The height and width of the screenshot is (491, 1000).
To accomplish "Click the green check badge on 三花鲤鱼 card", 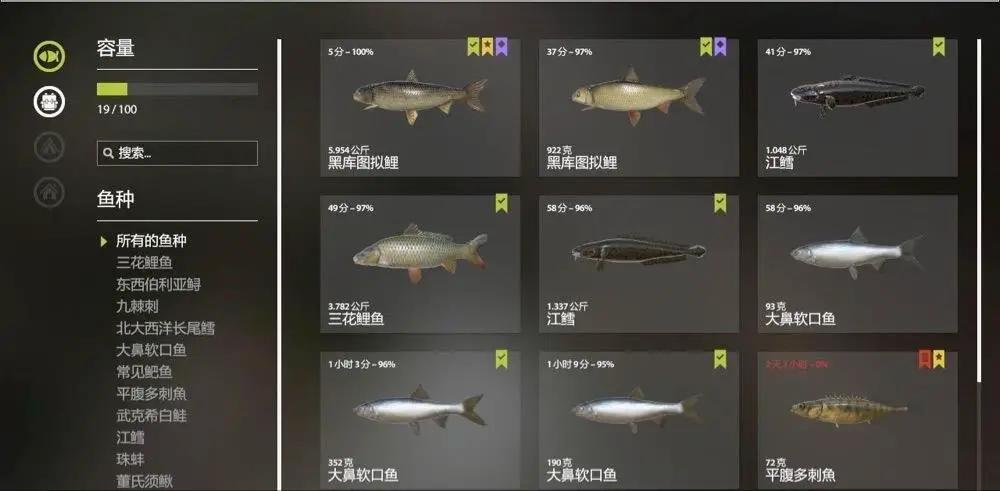I will (502, 203).
